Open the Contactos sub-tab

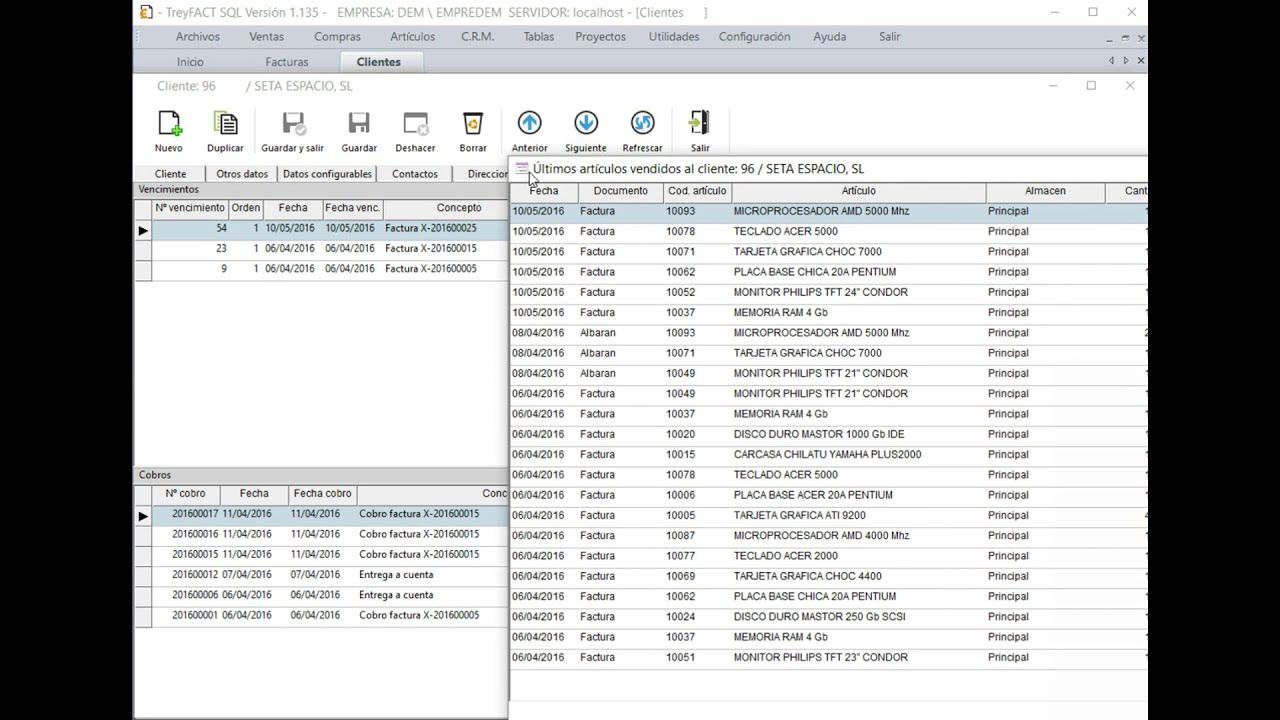click(415, 174)
